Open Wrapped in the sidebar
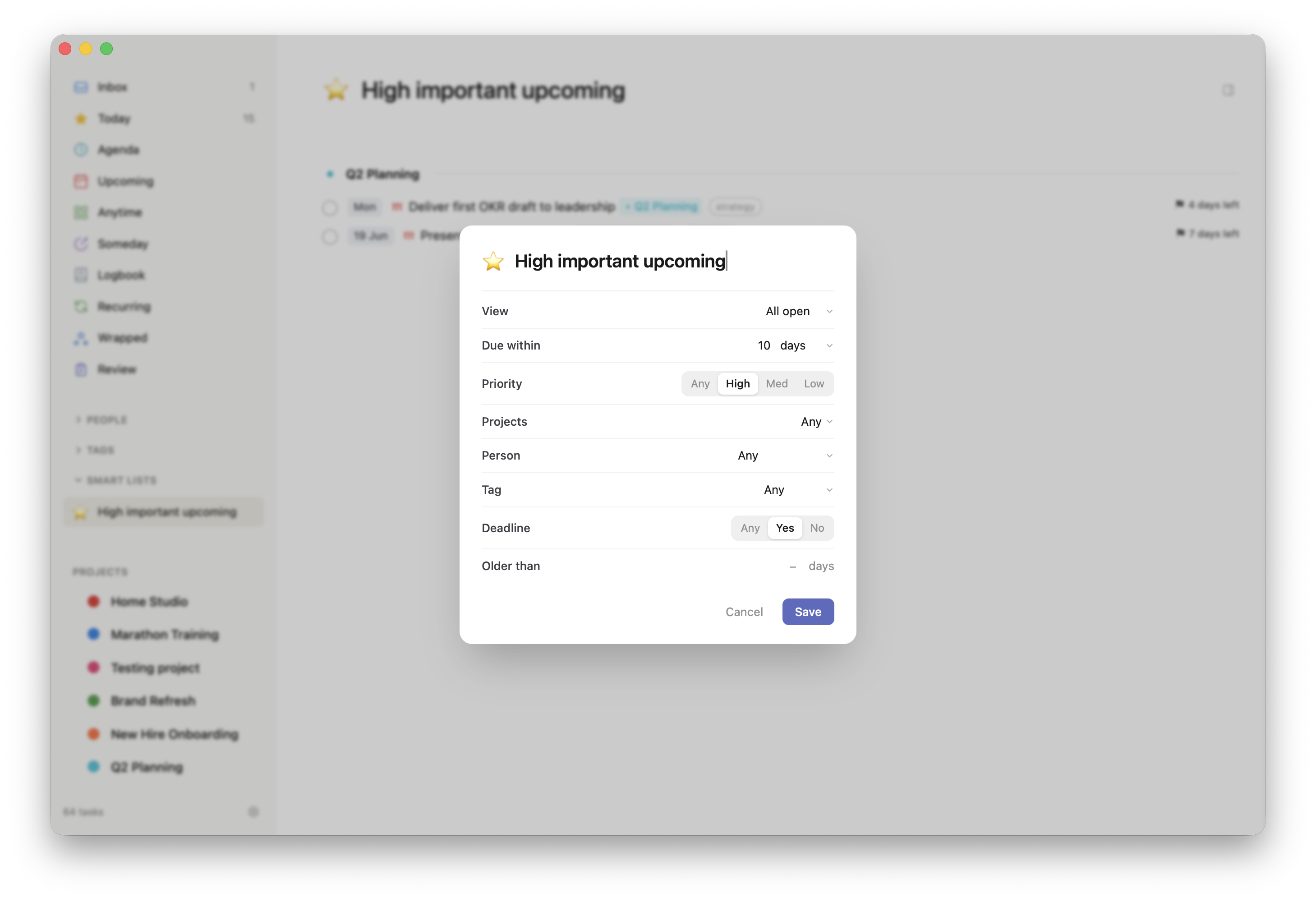Viewport: 1316px width, 902px height. [164, 338]
